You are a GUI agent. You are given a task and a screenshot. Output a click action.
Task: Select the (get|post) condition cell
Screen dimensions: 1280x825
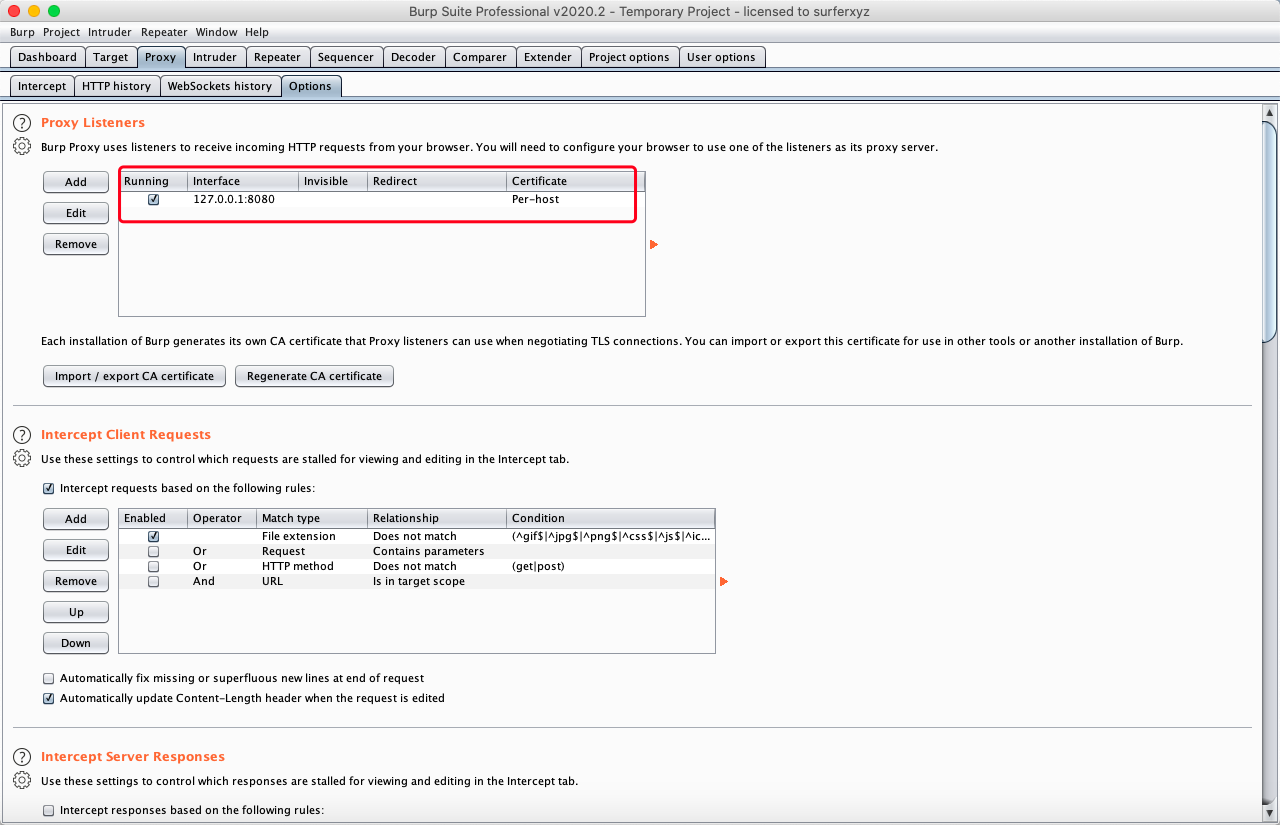coord(611,566)
